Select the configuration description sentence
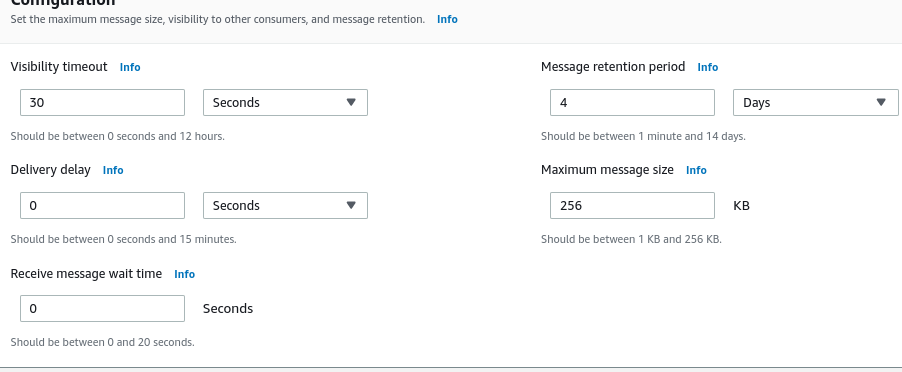The width and height of the screenshot is (902, 372). point(217,19)
